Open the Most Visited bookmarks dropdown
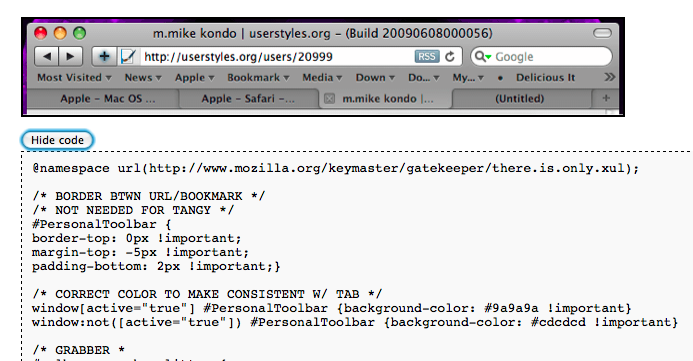Image resolution: width=693 pixels, height=361 pixels. 74,78
